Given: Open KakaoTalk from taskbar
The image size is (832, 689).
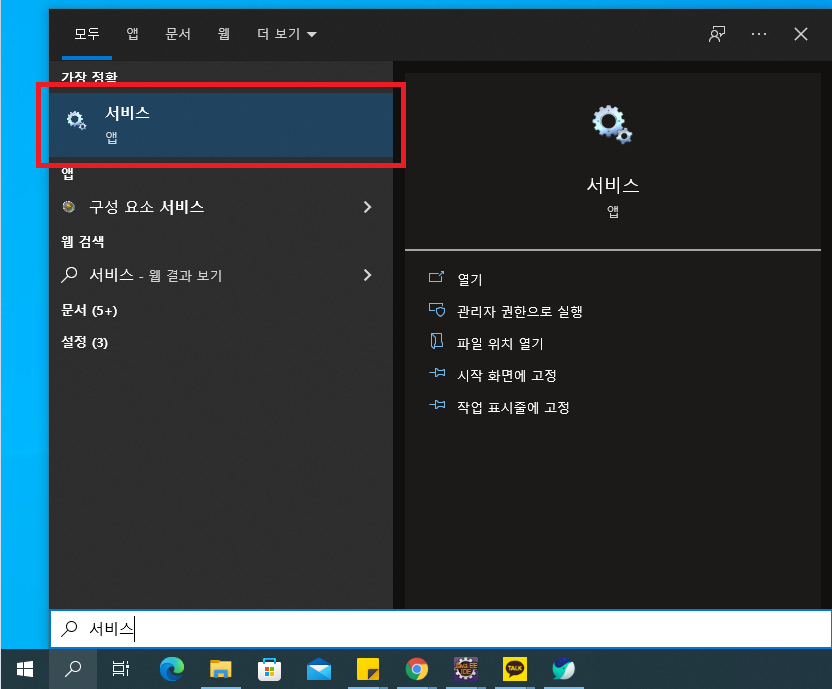Looking at the screenshot, I should pyautogui.click(x=515, y=669).
